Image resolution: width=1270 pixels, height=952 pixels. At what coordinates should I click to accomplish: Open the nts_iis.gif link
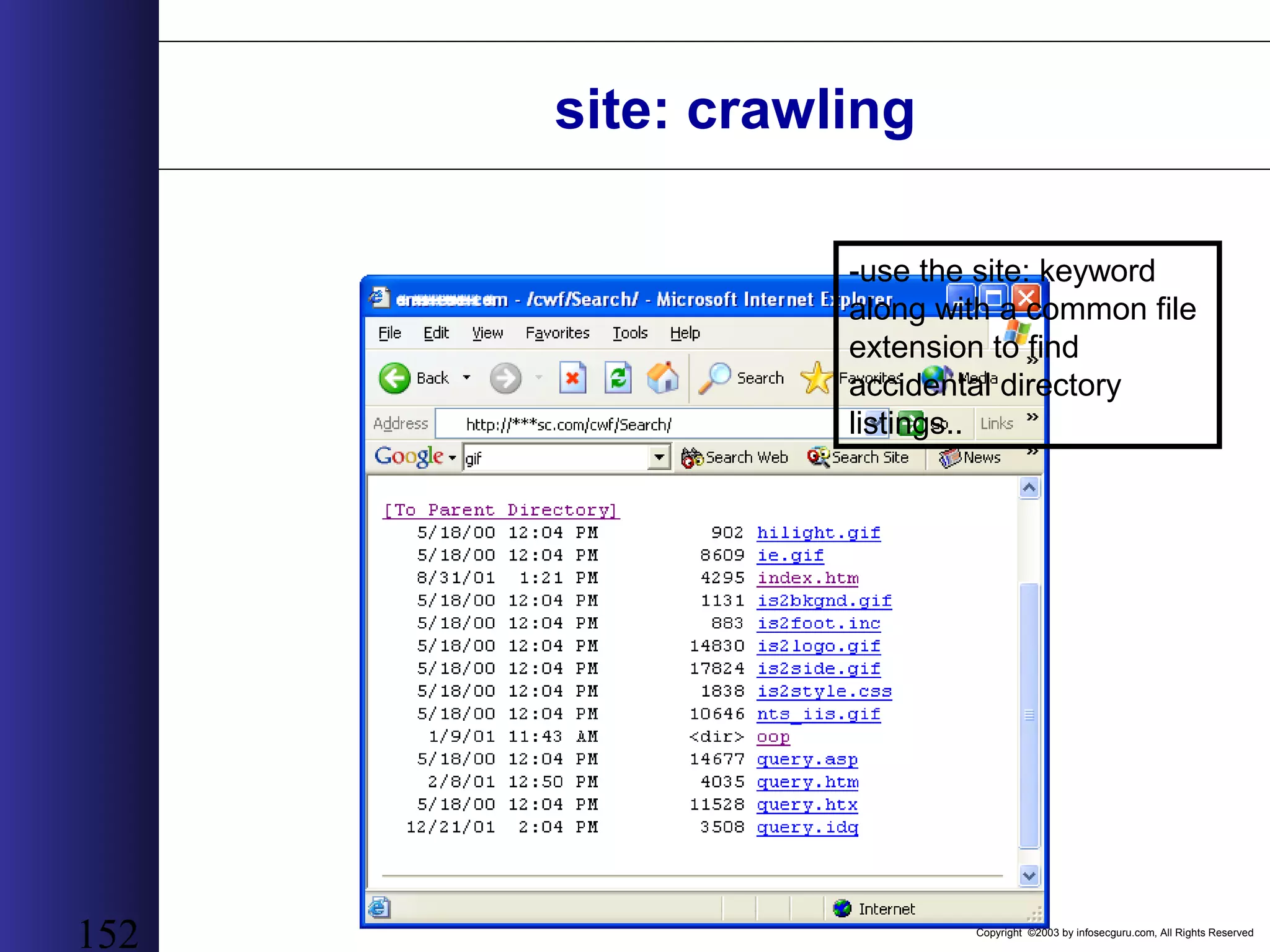819,714
